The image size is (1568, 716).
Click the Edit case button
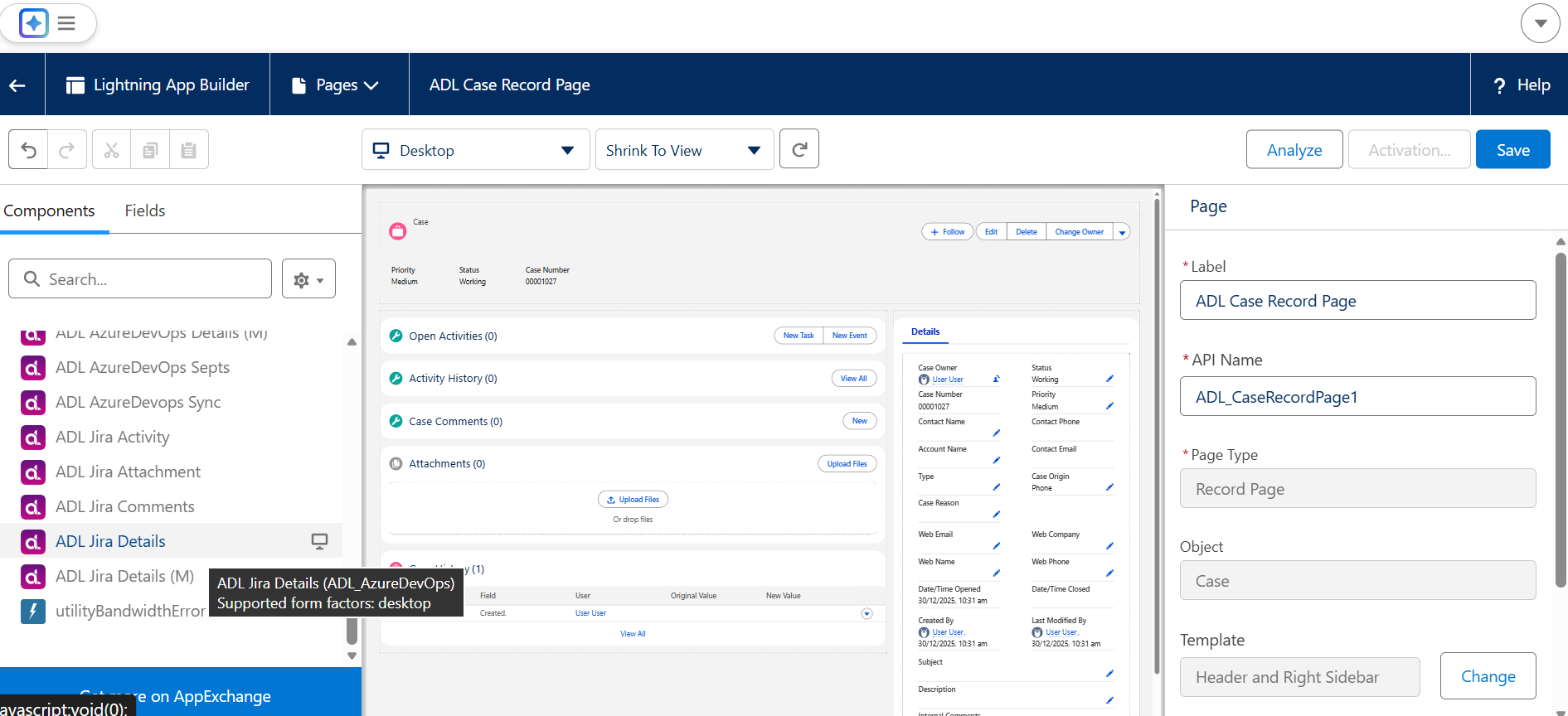point(991,232)
